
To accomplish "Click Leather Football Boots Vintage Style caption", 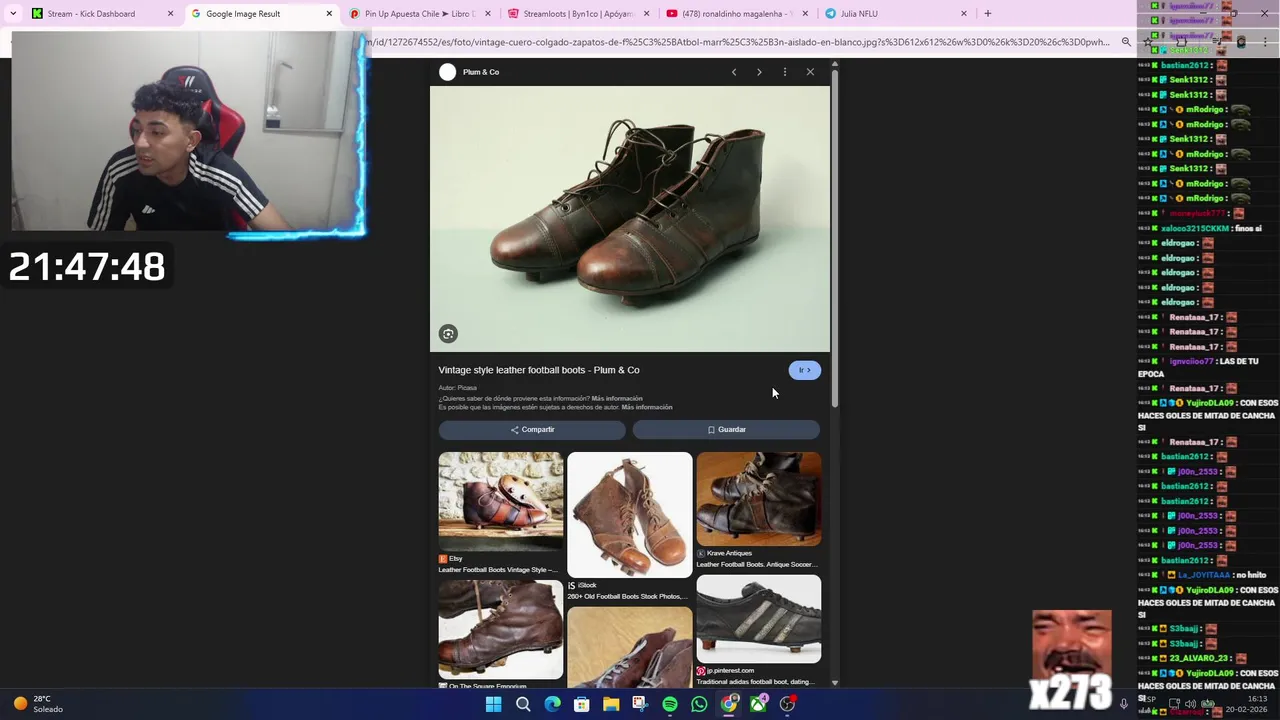I will coord(498,570).
